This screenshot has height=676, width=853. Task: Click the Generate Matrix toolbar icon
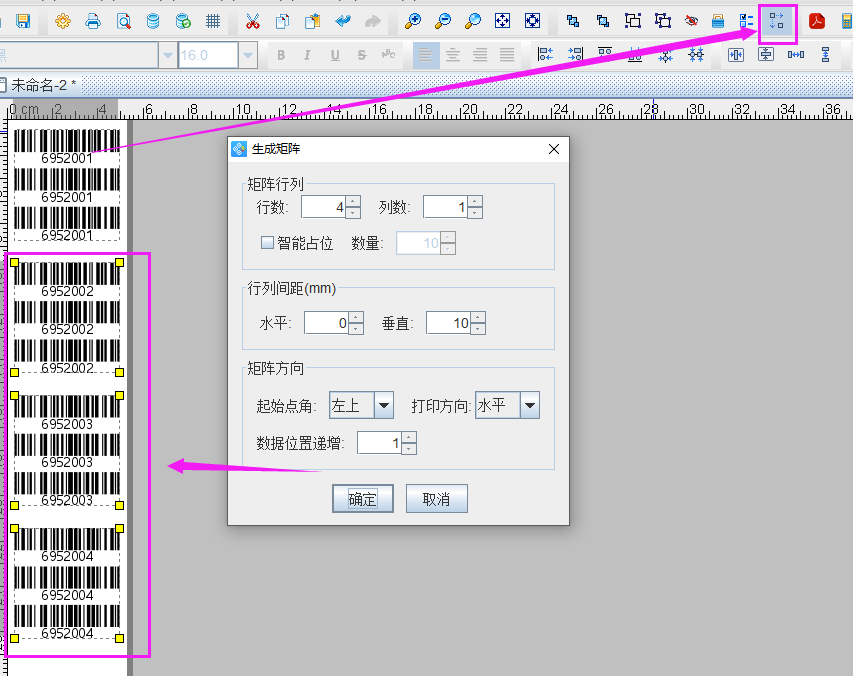[x=777, y=21]
